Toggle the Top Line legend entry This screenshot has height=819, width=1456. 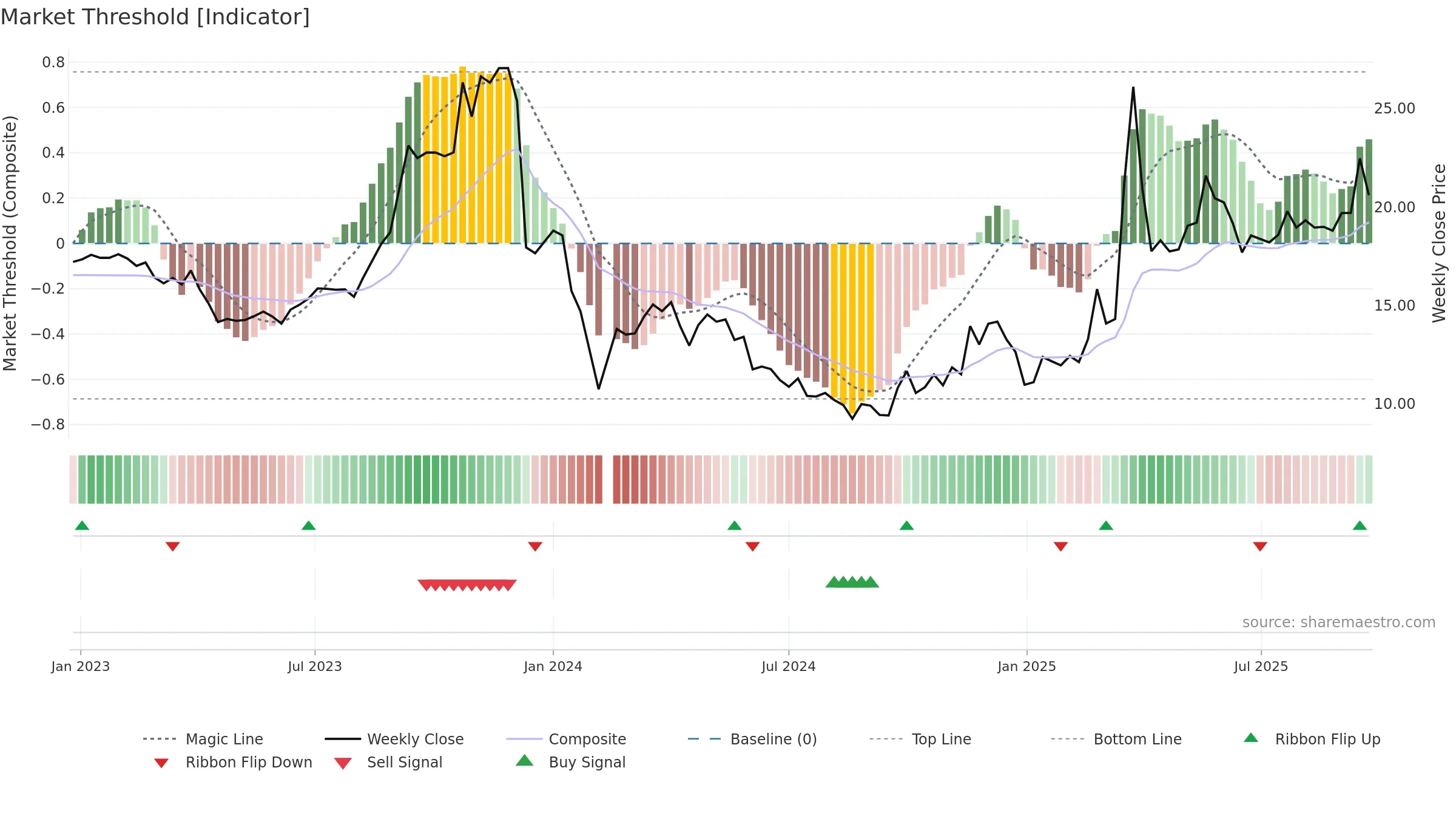tap(920, 739)
